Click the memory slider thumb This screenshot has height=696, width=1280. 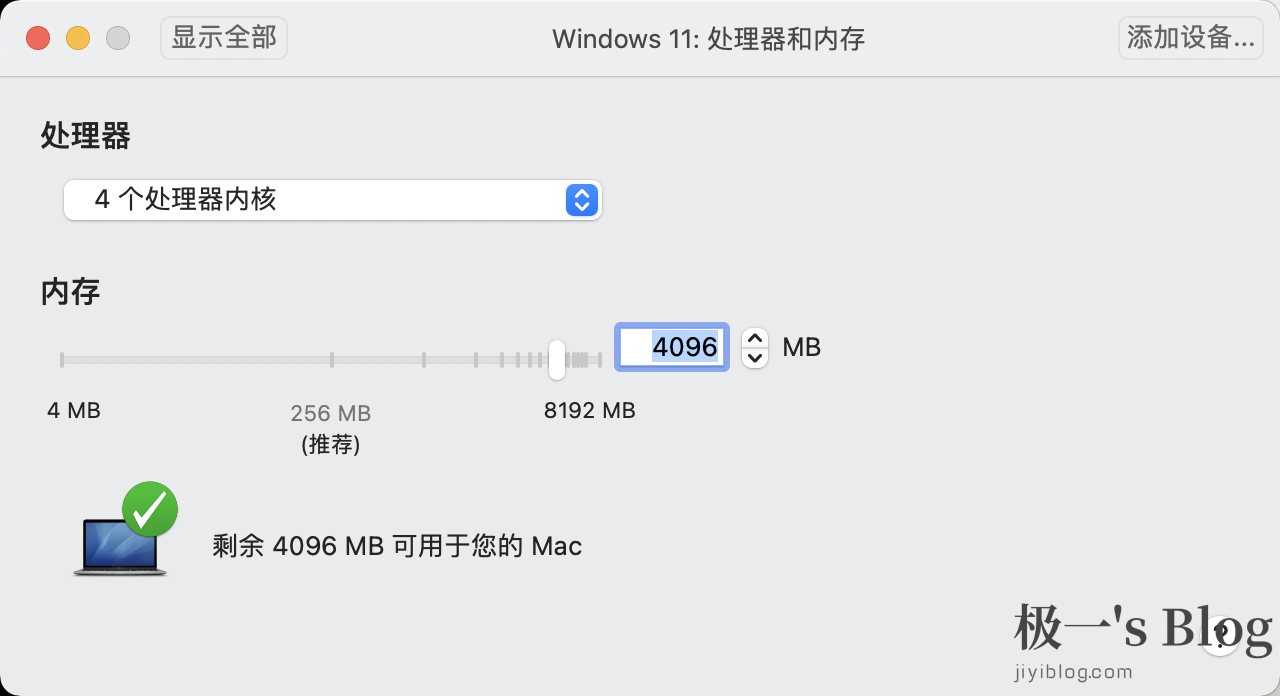557,359
